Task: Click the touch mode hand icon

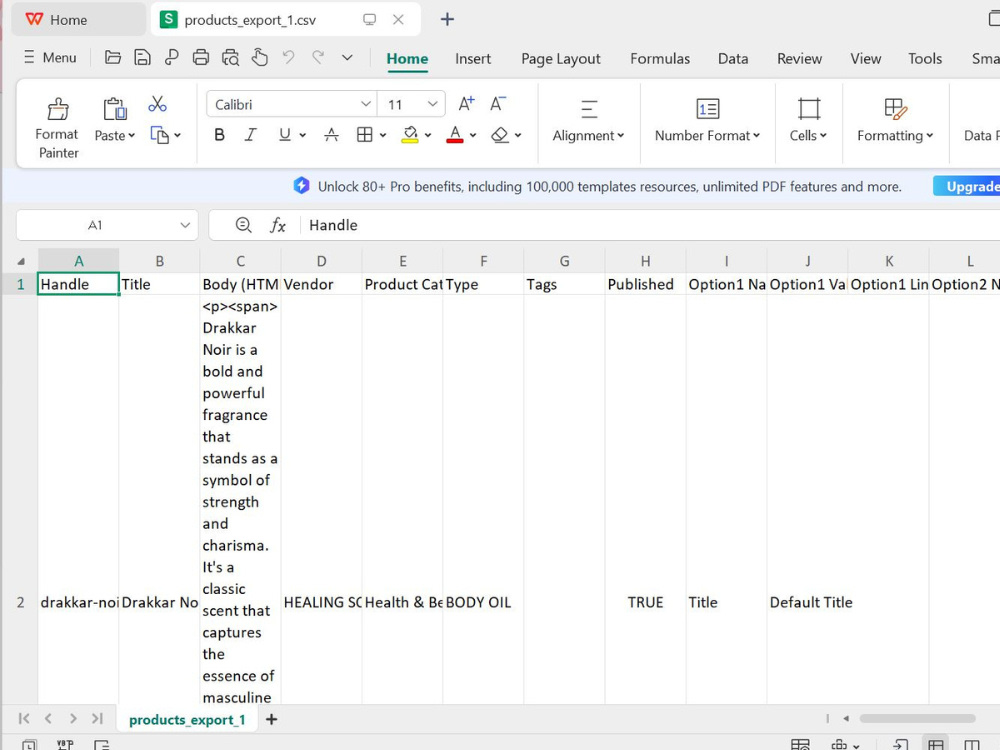Action: 260,57
